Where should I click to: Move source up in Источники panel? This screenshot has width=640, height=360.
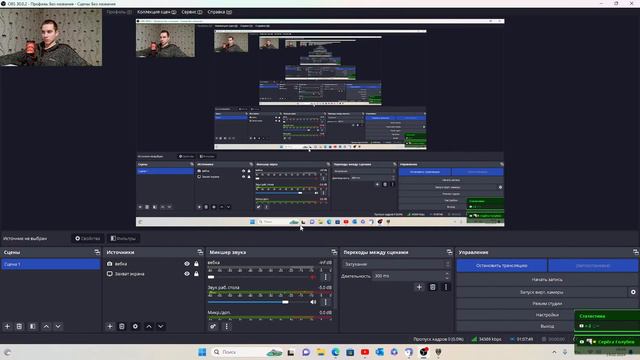pyautogui.click(x=149, y=327)
